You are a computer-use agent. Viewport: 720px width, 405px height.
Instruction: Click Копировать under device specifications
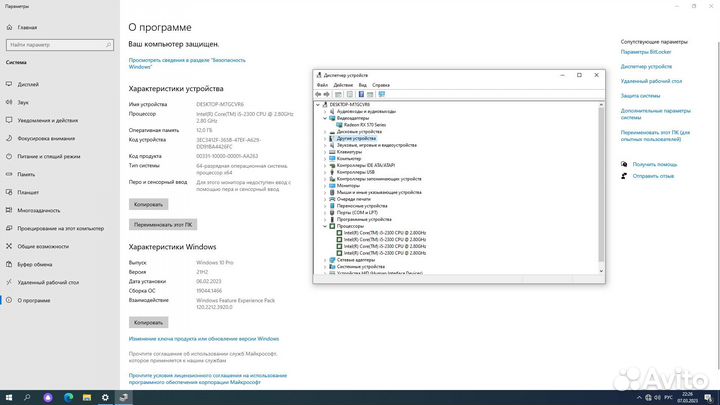(148, 204)
